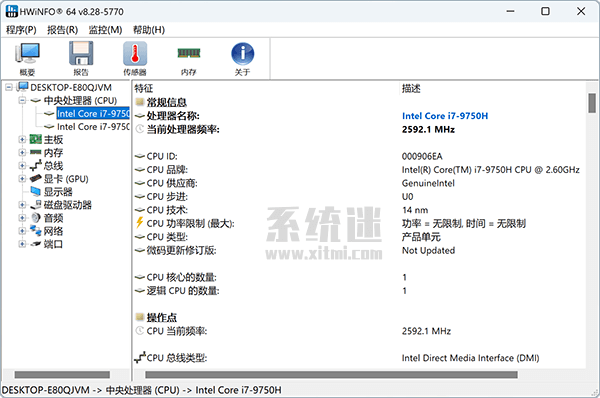Expand the 网络 tree node

click(x=22, y=231)
